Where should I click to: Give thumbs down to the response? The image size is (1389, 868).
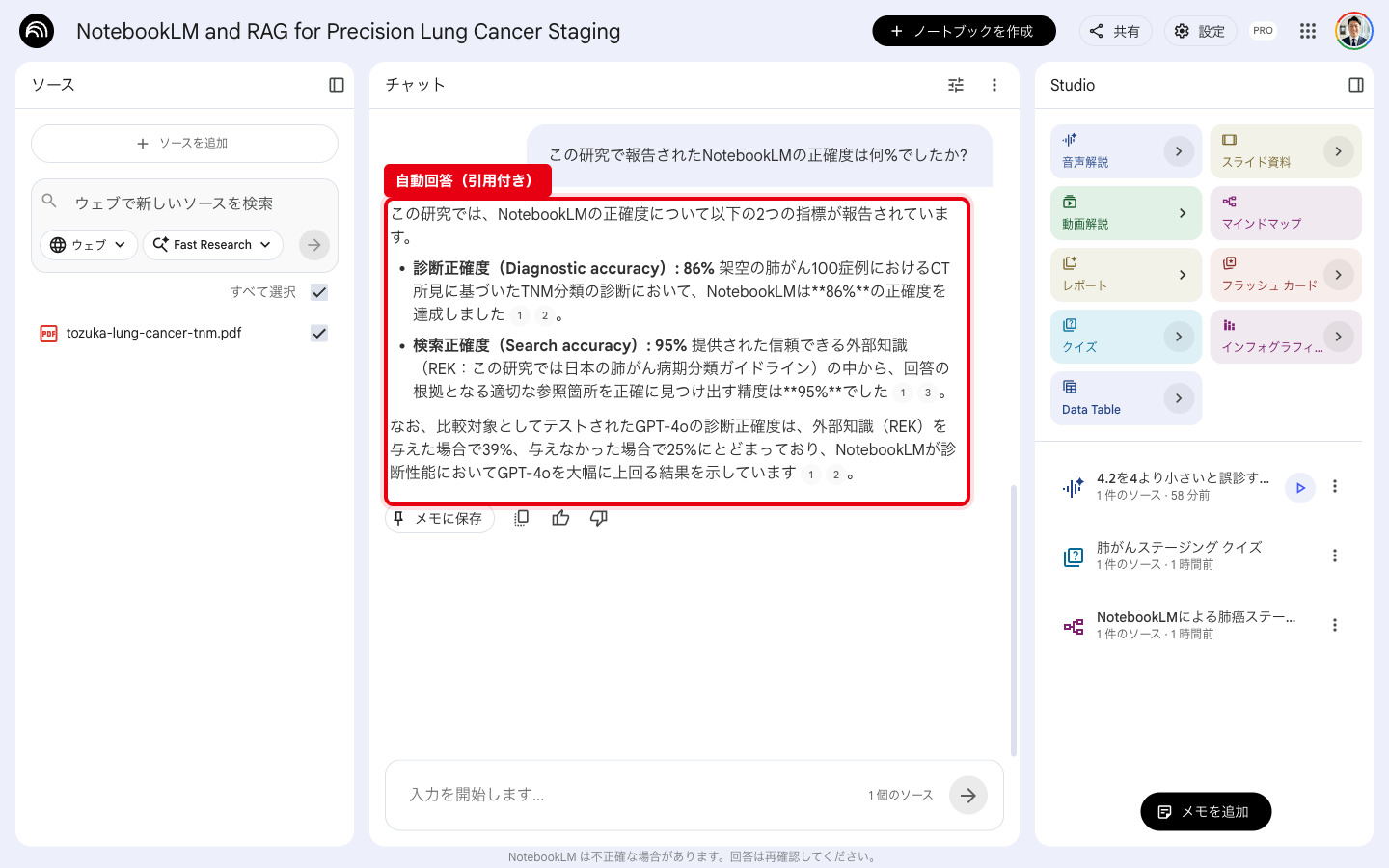coord(599,518)
